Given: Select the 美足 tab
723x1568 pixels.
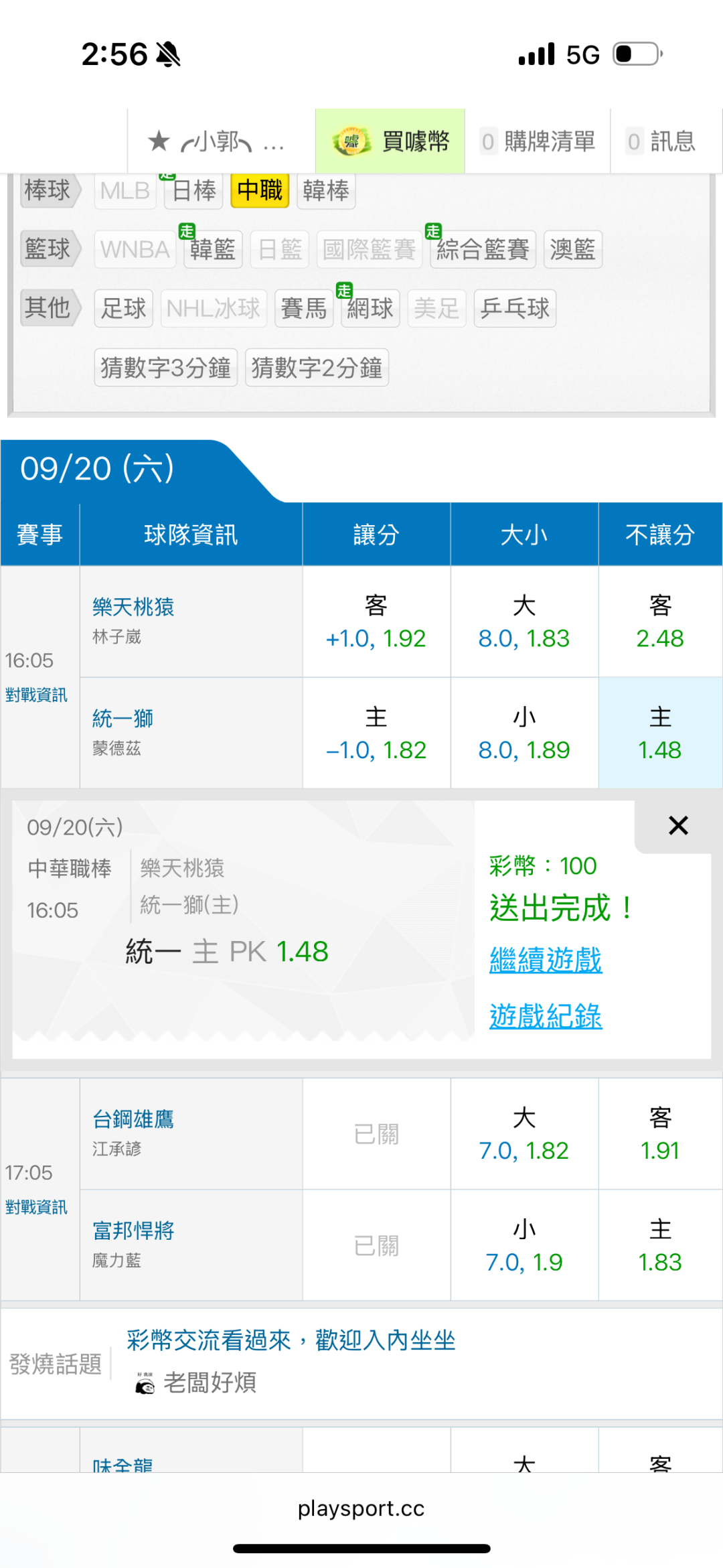Looking at the screenshot, I should pos(436,308).
